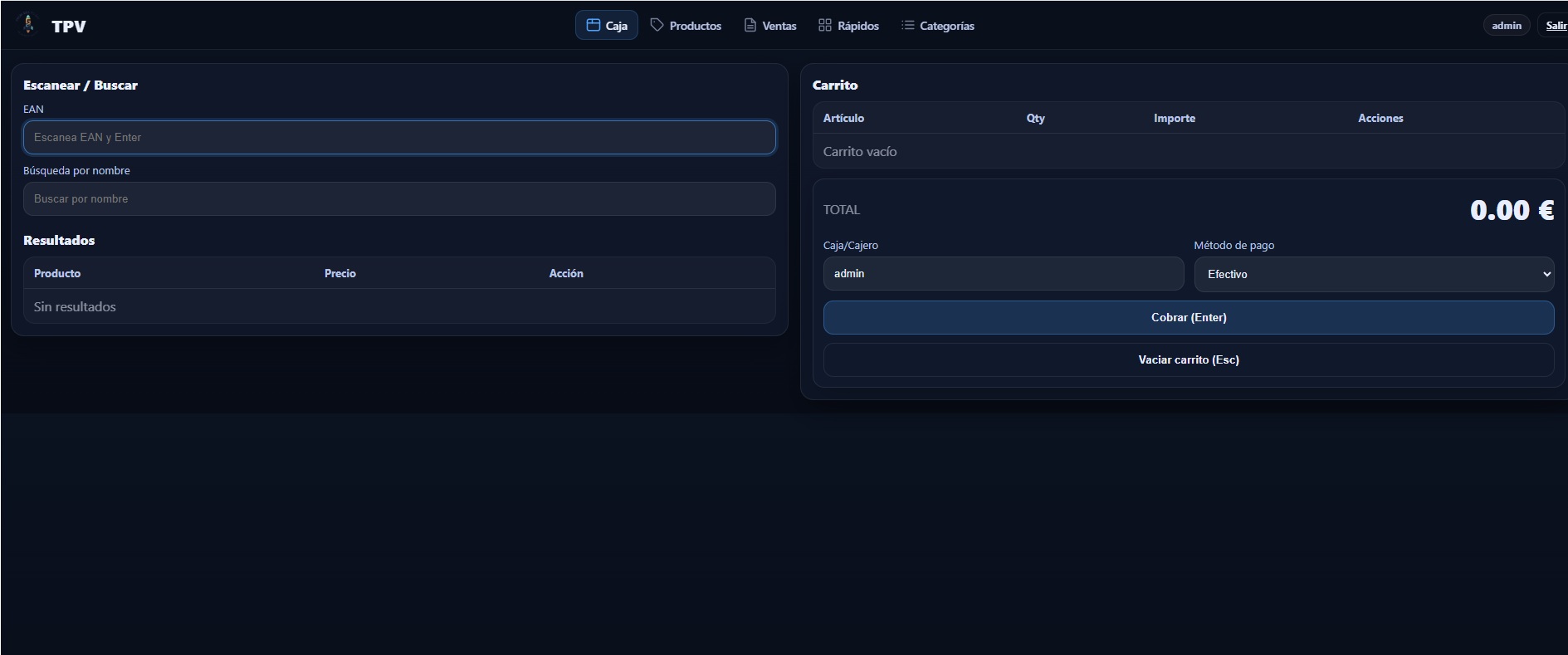
Task: Click the Acción column header
Action: click(x=566, y=273)
